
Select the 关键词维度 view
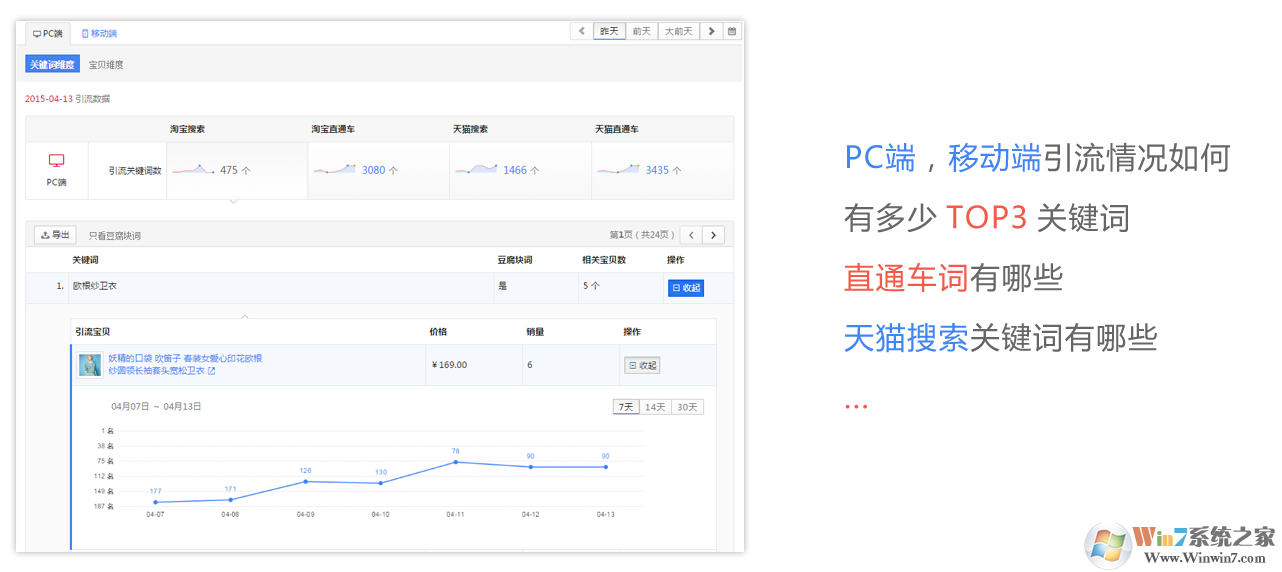(52, 64)
